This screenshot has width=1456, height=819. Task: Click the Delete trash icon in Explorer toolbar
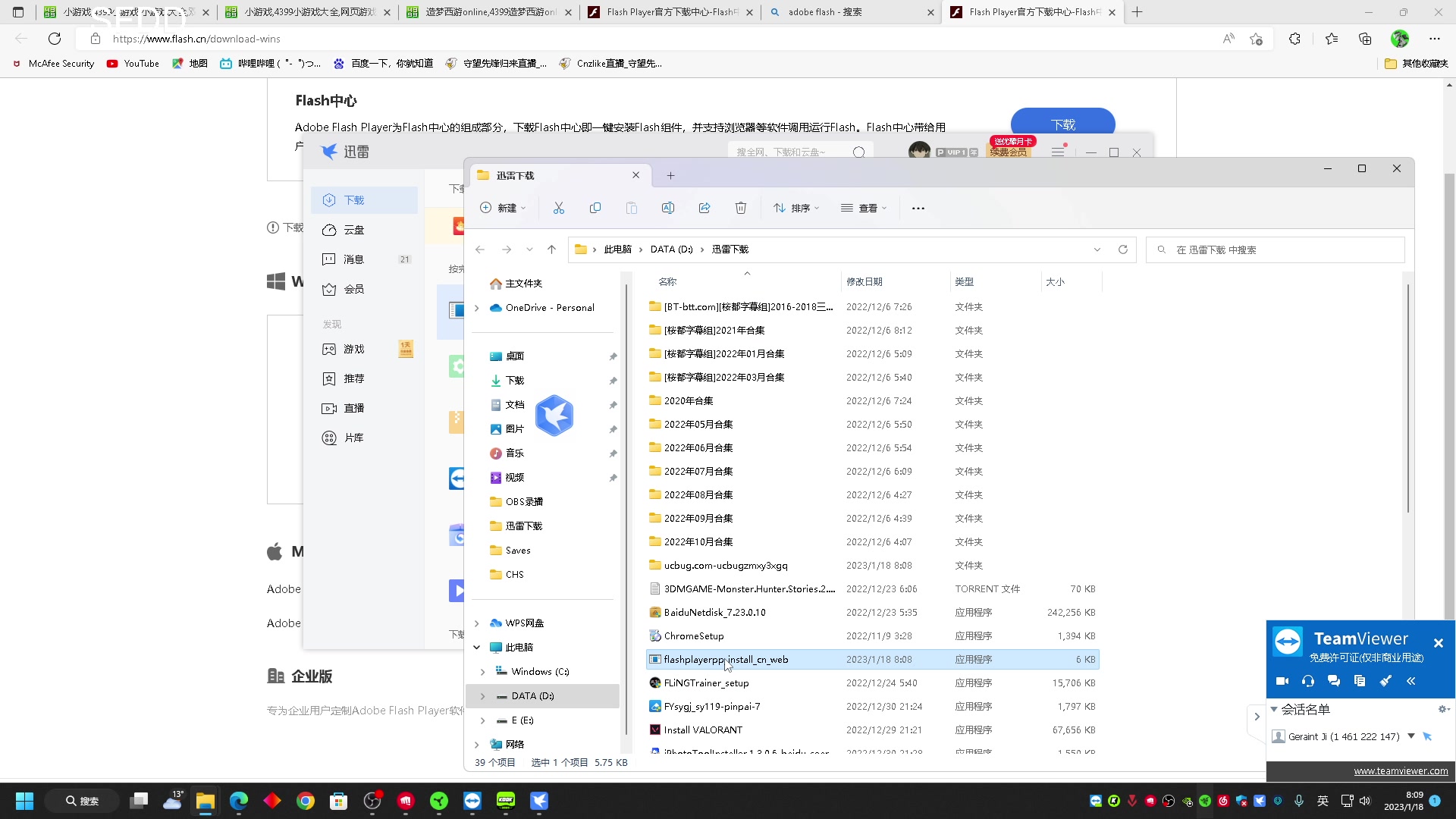pyautogui.click(x=741, y=208)
